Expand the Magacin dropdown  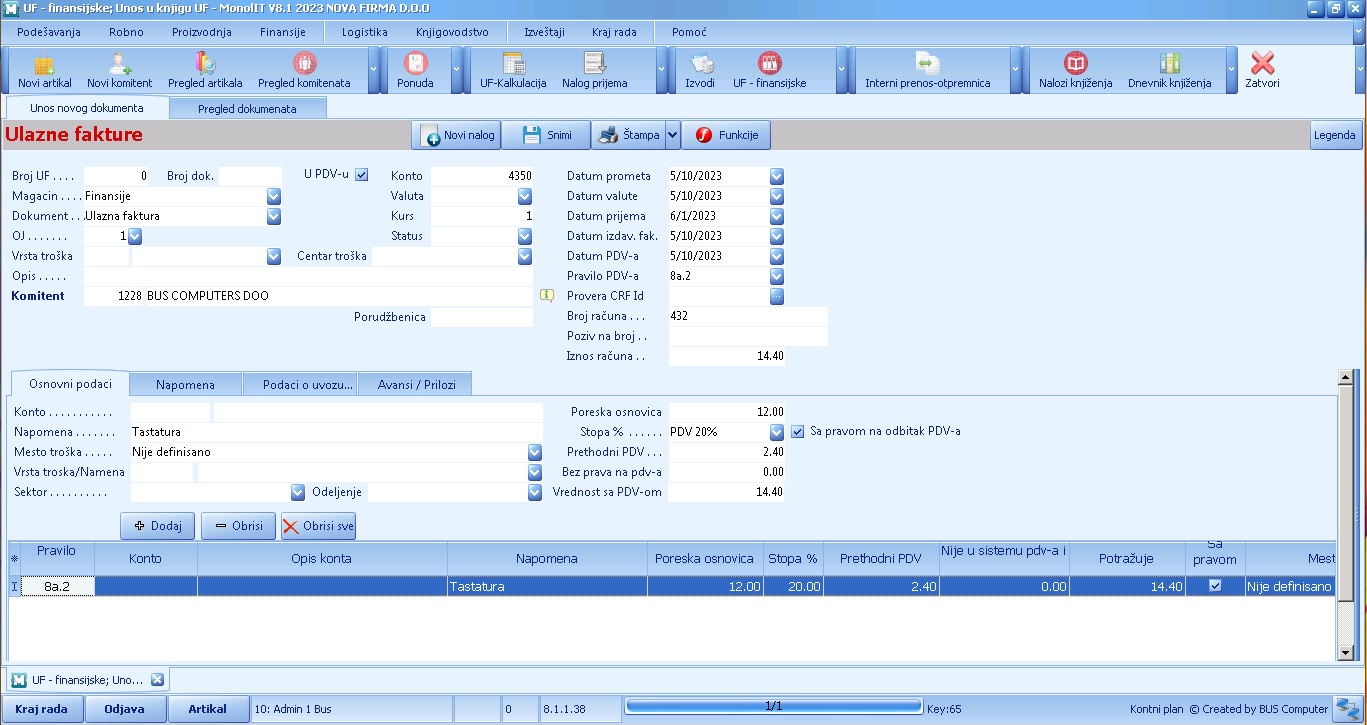(x=274, y=196)
